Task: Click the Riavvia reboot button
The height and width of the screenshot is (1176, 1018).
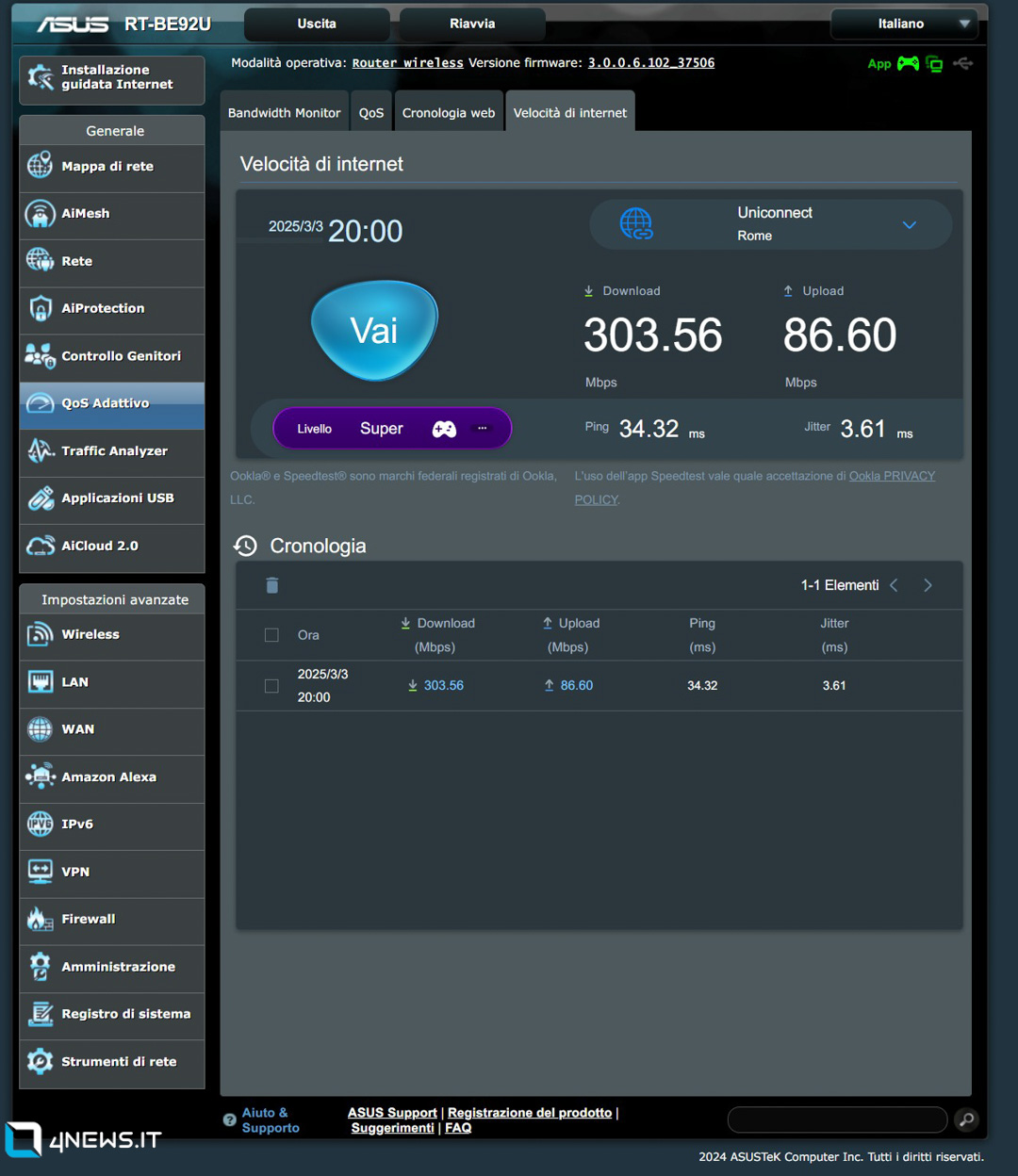Action: [x=472, y=24]
